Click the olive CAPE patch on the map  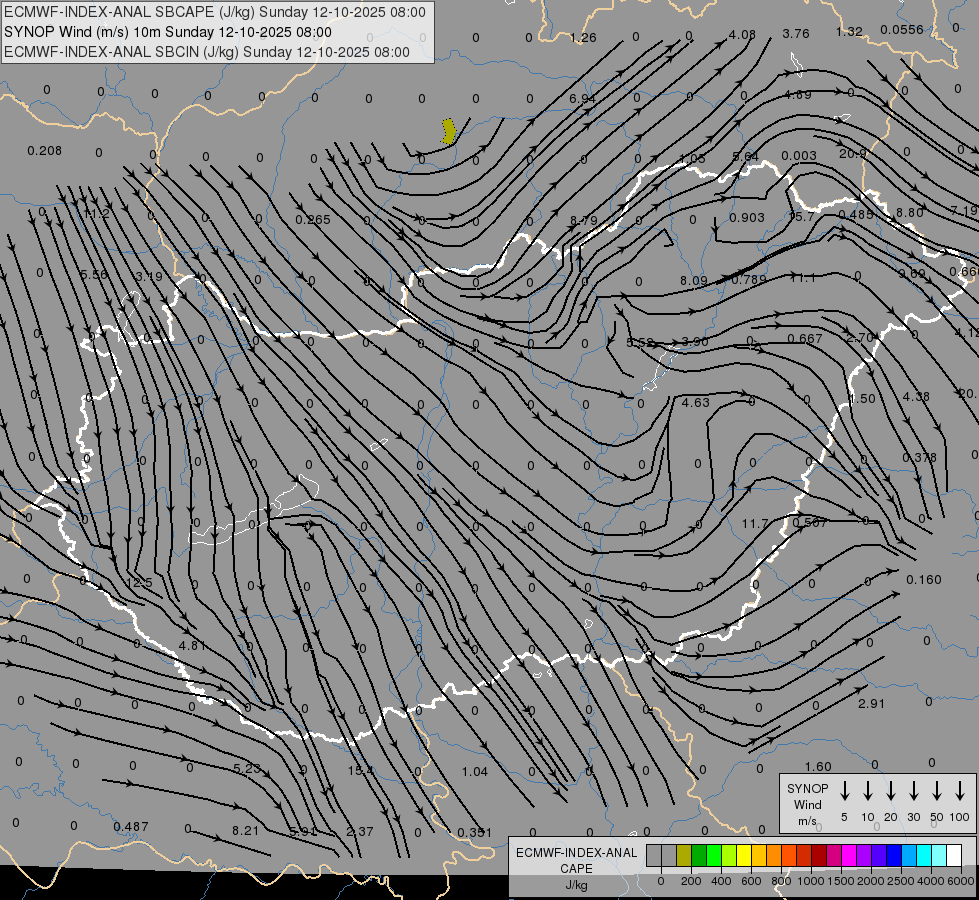(448, 132)
